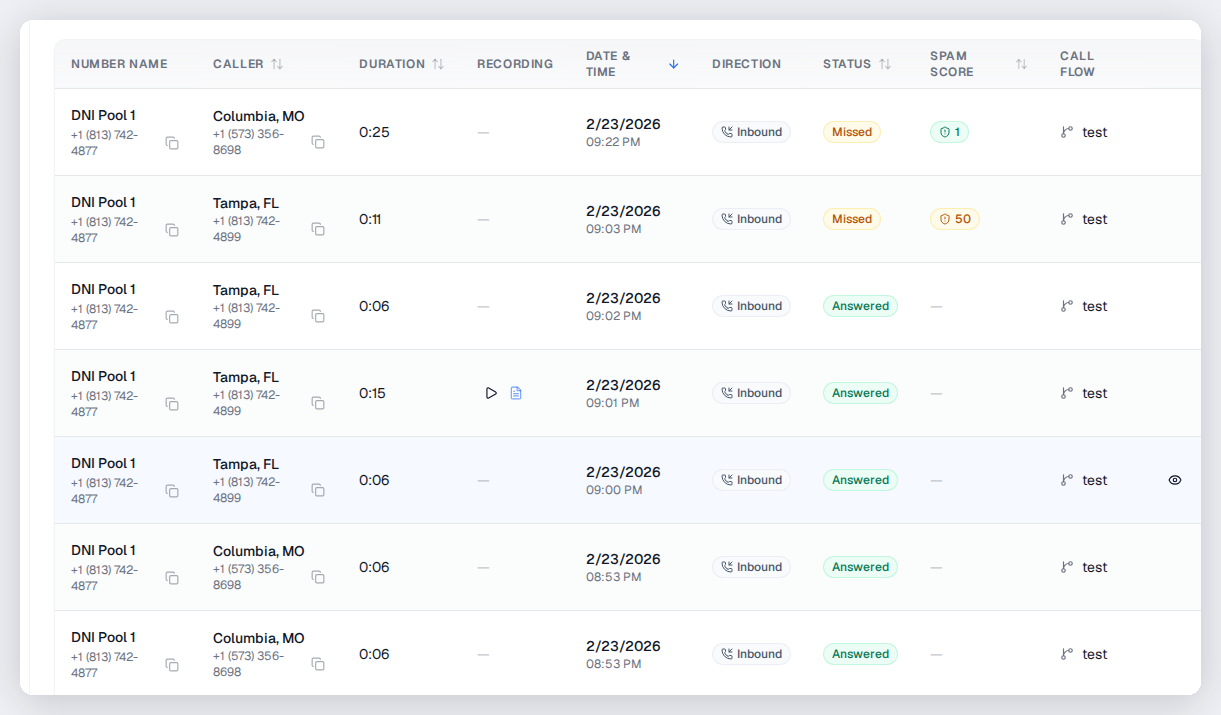Copy the DNI Pool 1 number in first row
Screen dimensions: 1221x715
[x=172, y=143]
